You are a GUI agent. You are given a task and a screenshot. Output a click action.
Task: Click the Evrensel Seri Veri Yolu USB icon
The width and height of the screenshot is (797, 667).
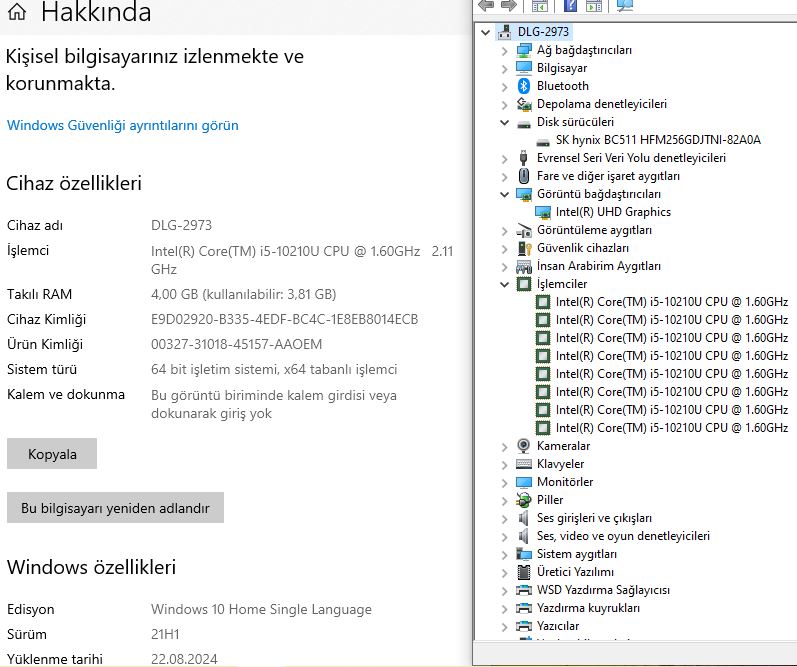[x=524, y=158]
